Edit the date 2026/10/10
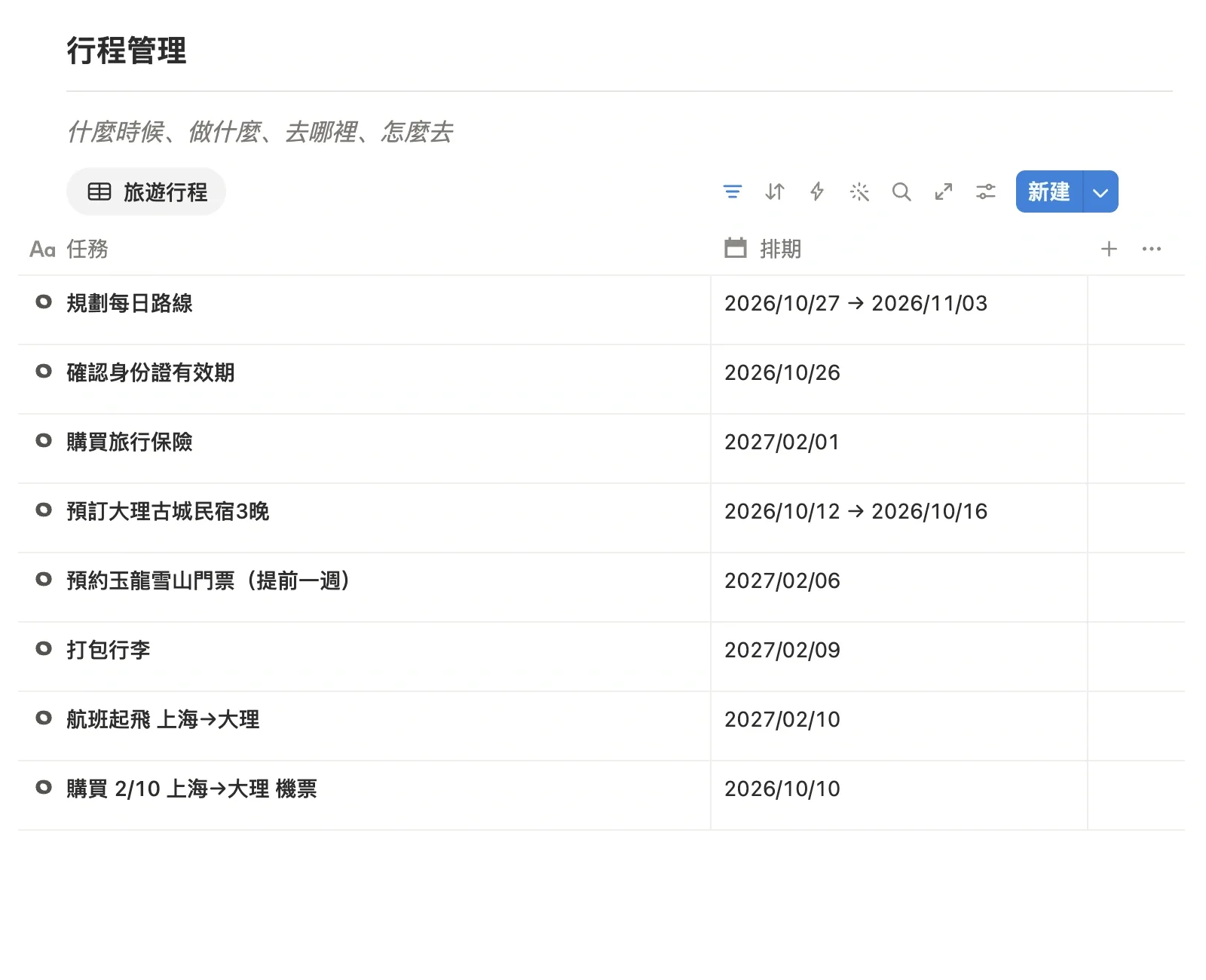Viewport: 1206px width, 980px height. pyautogui.click(x=782, y=789)
